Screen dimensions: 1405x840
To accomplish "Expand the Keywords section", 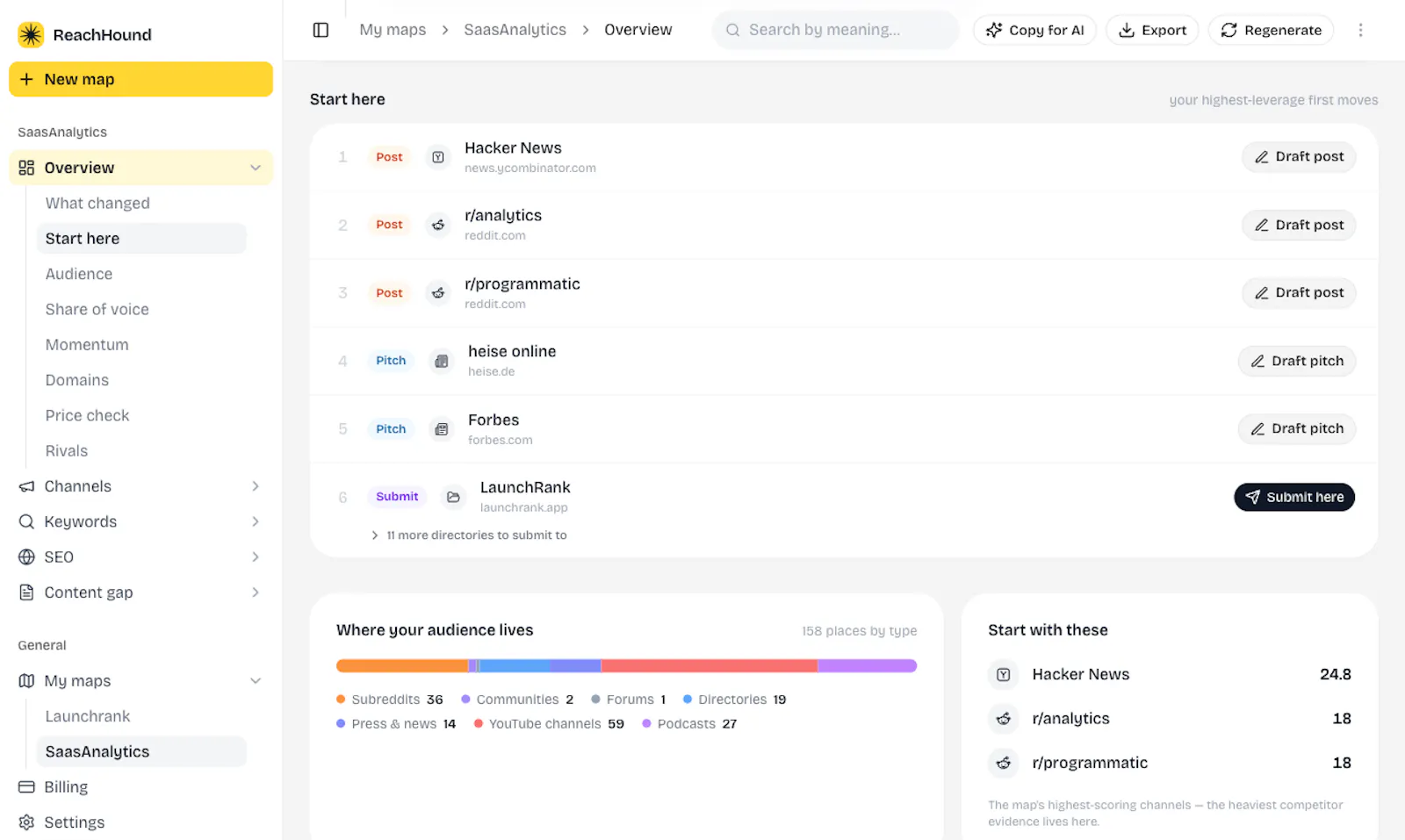I will pos(256,521).
